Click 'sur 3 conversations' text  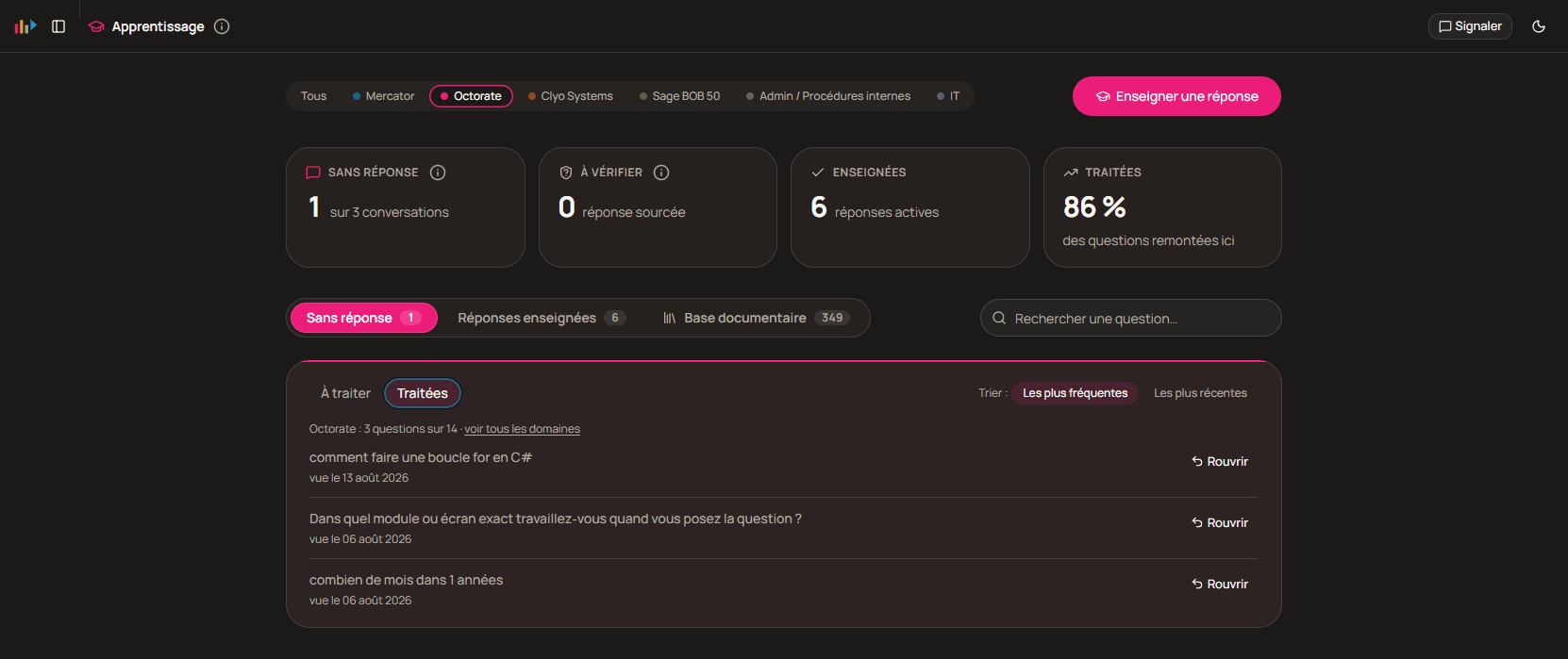pyautogui.click(x=390, y=212)
